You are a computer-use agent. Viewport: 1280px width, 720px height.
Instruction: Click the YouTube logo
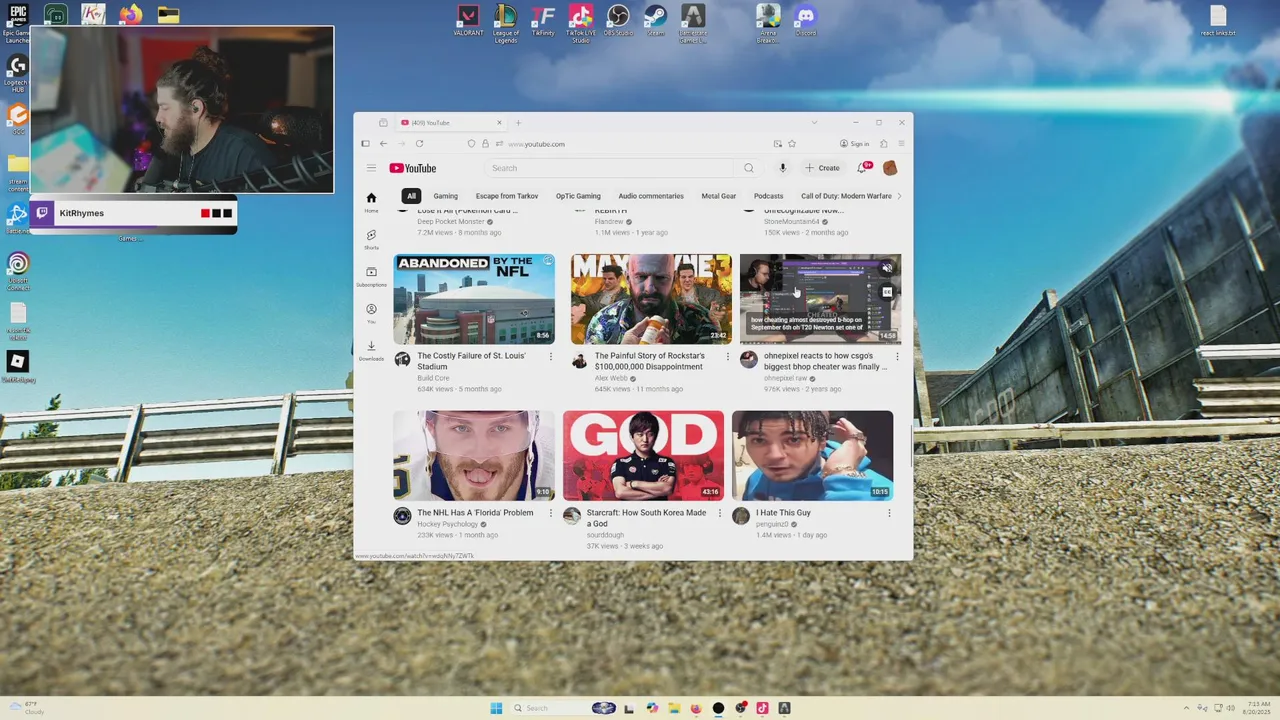[x=413, y=168]
